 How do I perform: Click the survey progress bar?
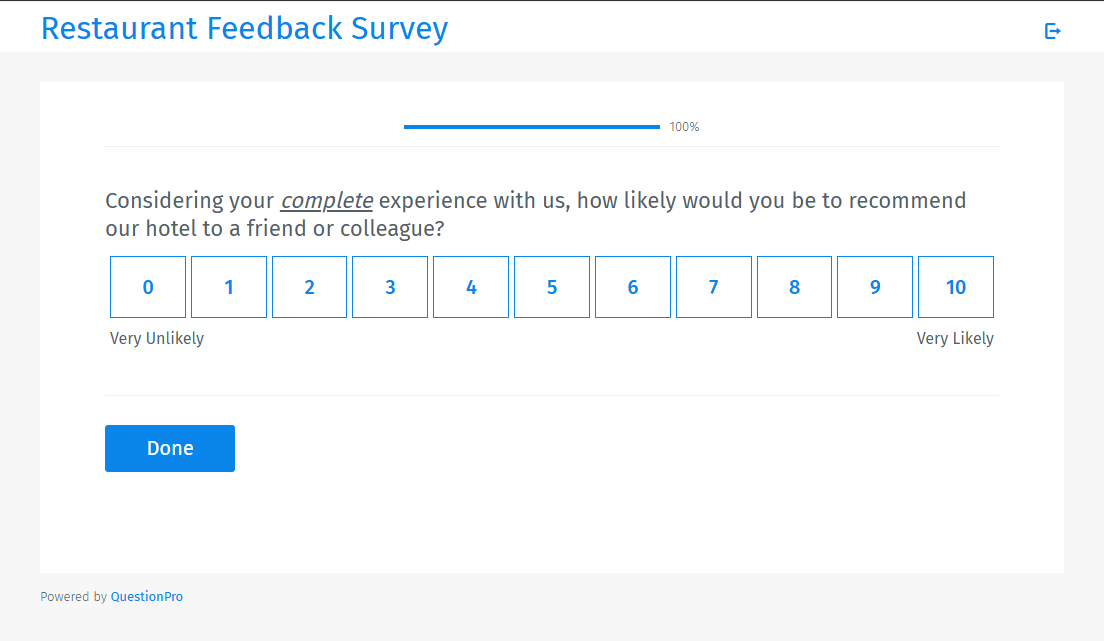pyautogui.click(x=531, y=127)
